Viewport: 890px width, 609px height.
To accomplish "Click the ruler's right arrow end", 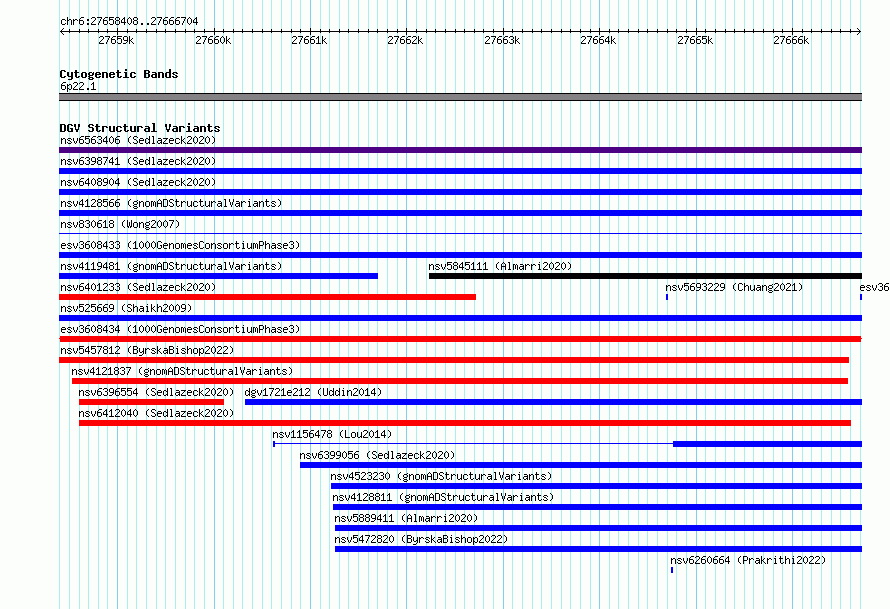I will [859, 31].
